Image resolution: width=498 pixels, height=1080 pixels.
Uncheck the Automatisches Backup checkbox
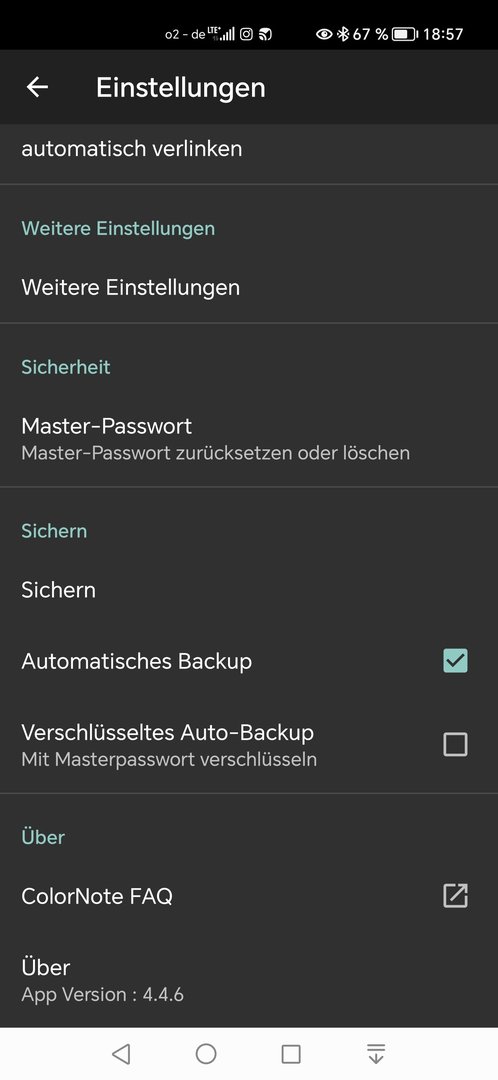[455, 661]
